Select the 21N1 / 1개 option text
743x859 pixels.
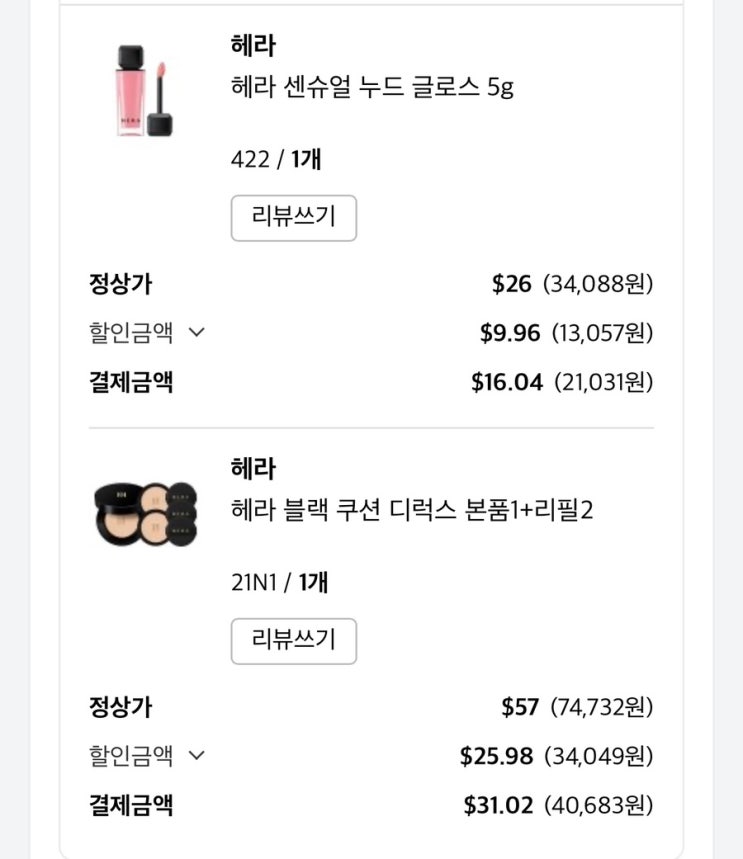pos(279,583)
